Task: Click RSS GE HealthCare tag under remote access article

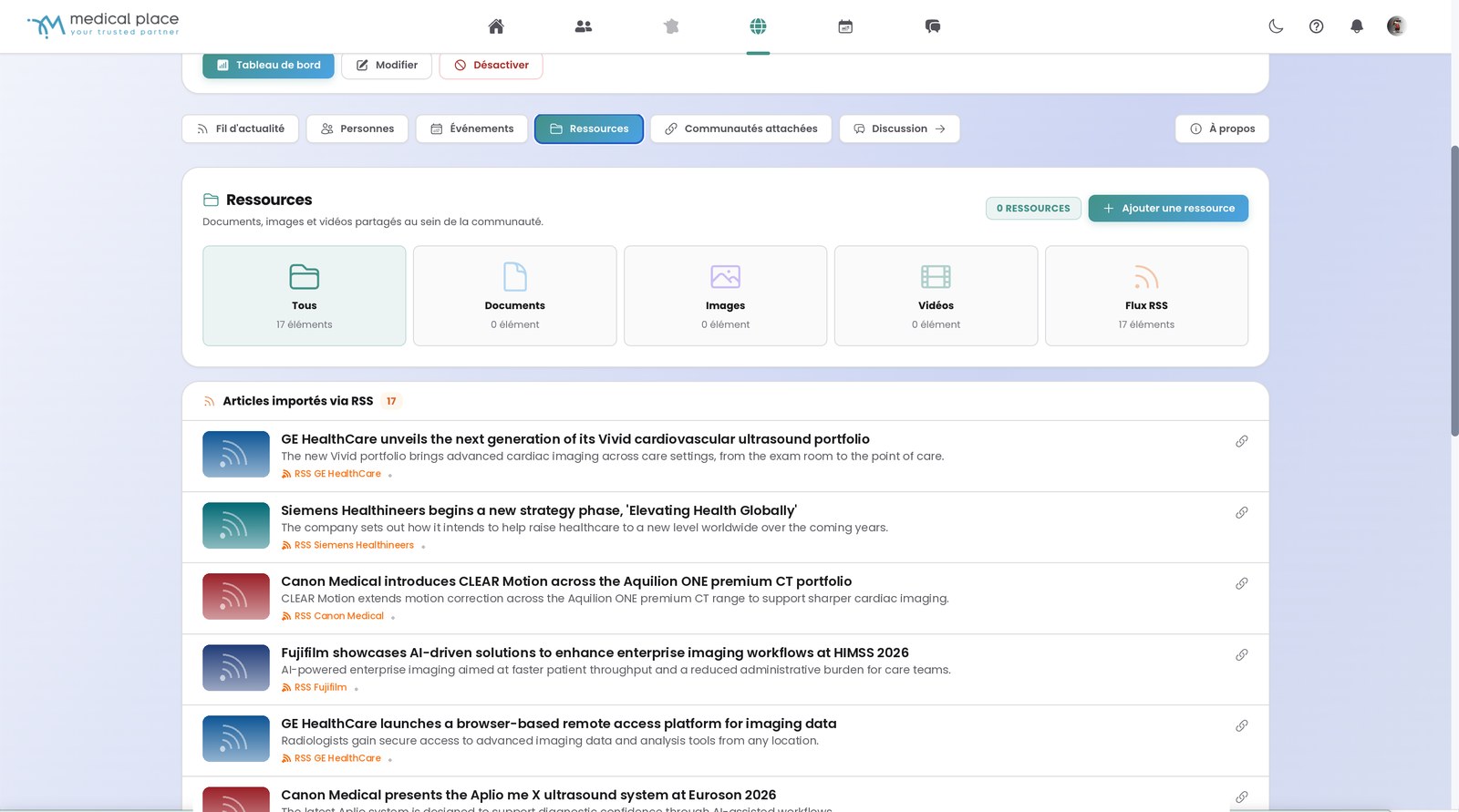Action: pos(332,758)
